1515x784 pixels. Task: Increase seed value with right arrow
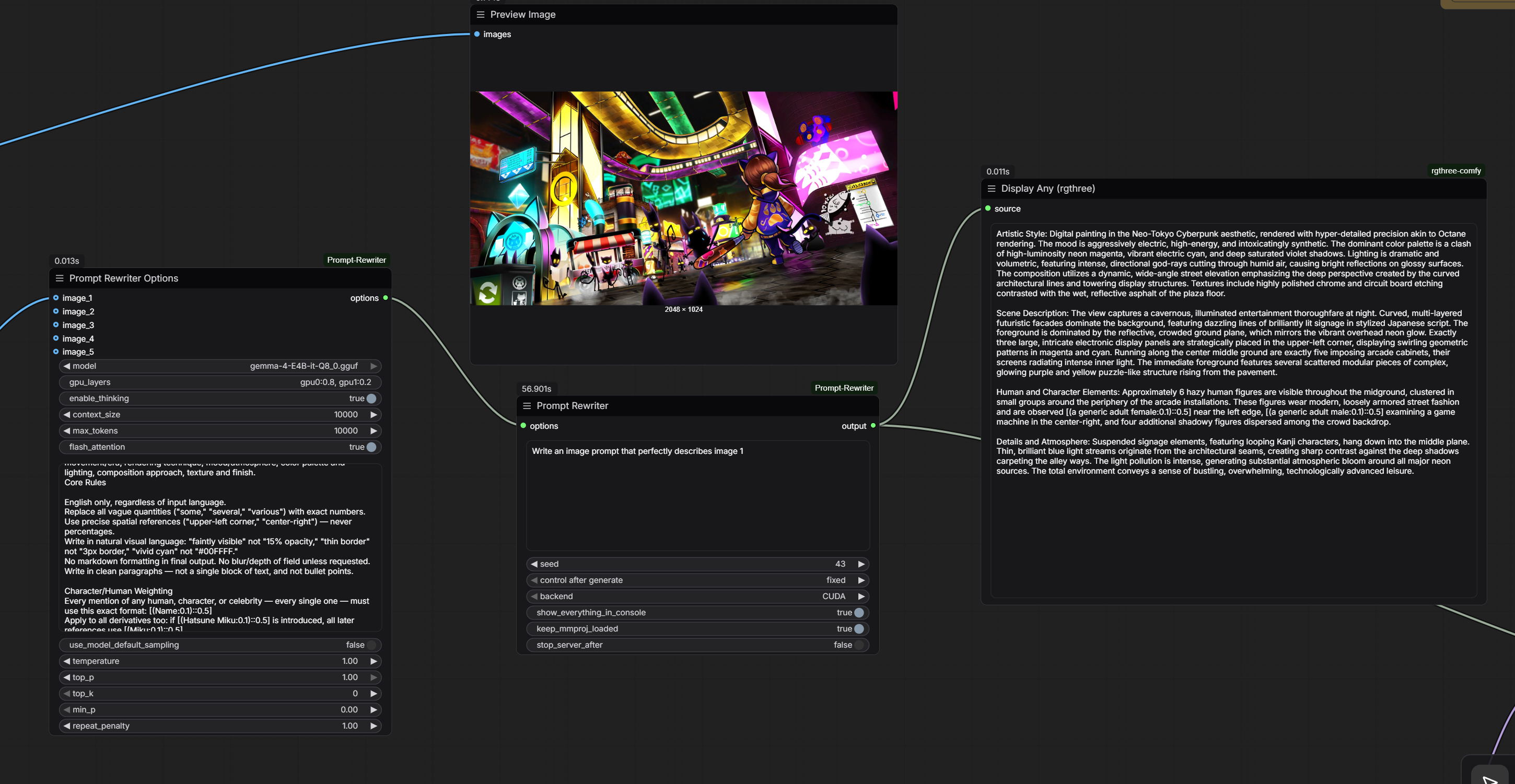pos(861,564)
